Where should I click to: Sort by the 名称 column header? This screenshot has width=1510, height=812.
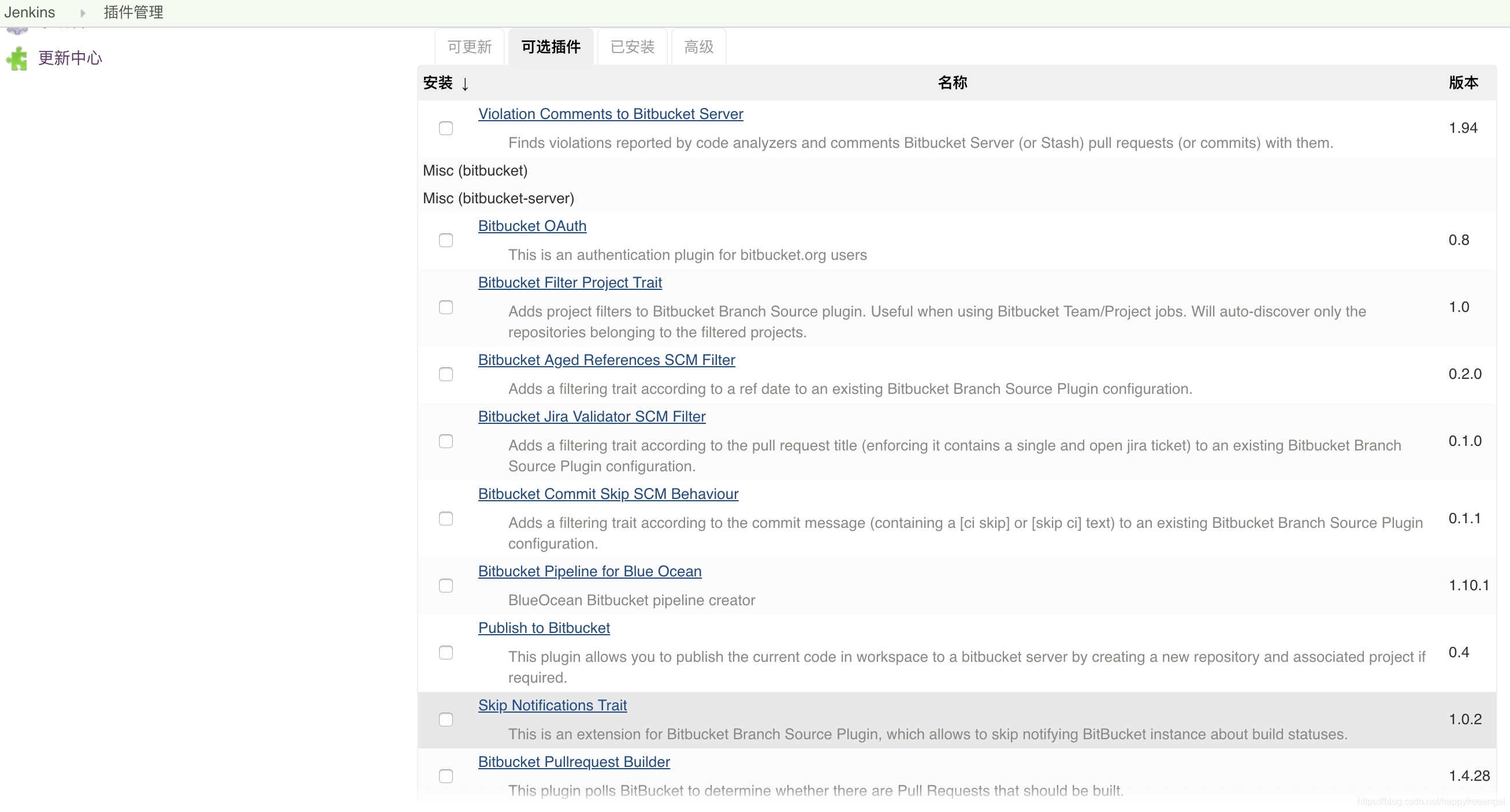(952, 83)
